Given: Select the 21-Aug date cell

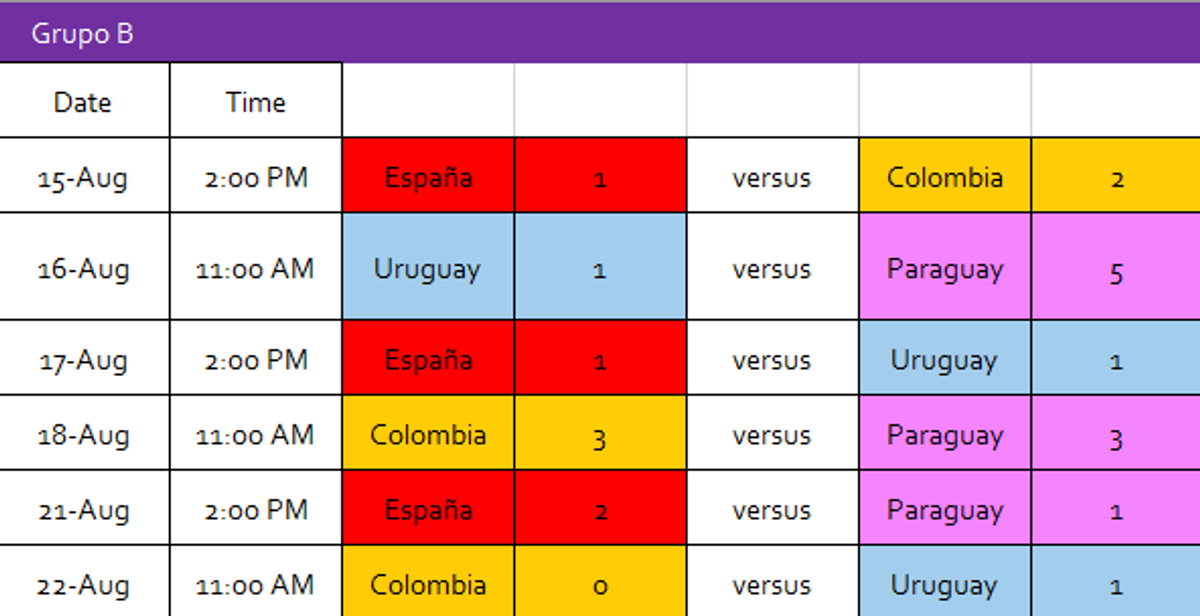Looking at the screenshot, I should (84, 510).
